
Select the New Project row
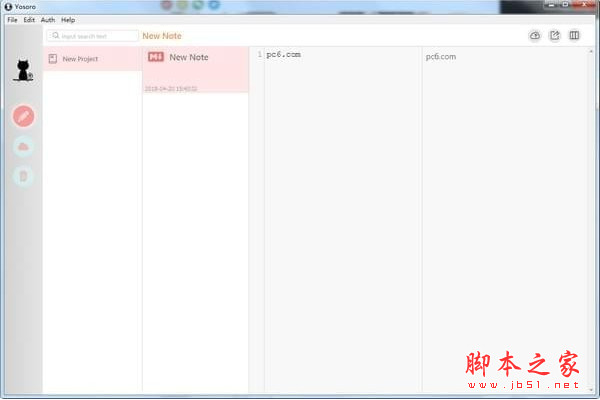[x=93, y=59]
